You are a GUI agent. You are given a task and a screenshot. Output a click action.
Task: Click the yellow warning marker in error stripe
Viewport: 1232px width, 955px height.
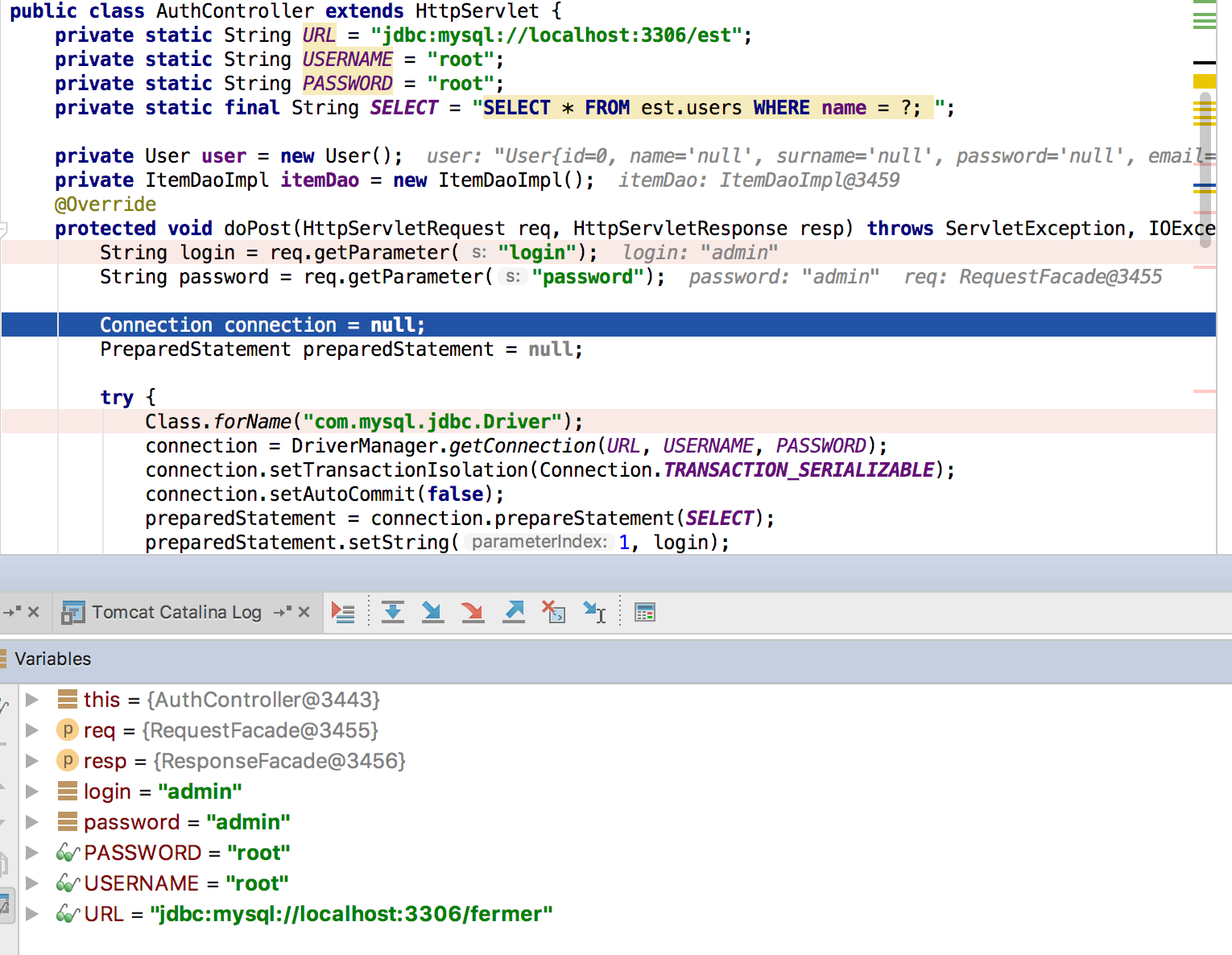tap(1205, 81)
